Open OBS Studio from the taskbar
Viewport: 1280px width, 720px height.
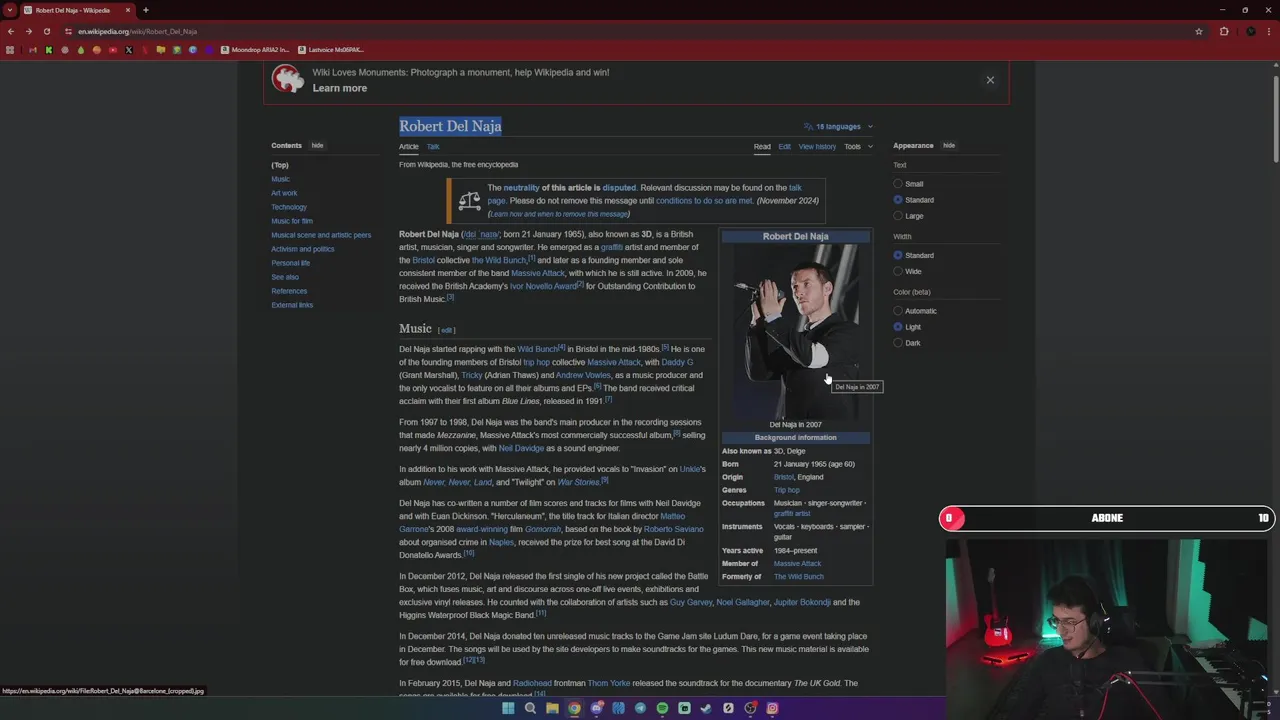point(750,708)
